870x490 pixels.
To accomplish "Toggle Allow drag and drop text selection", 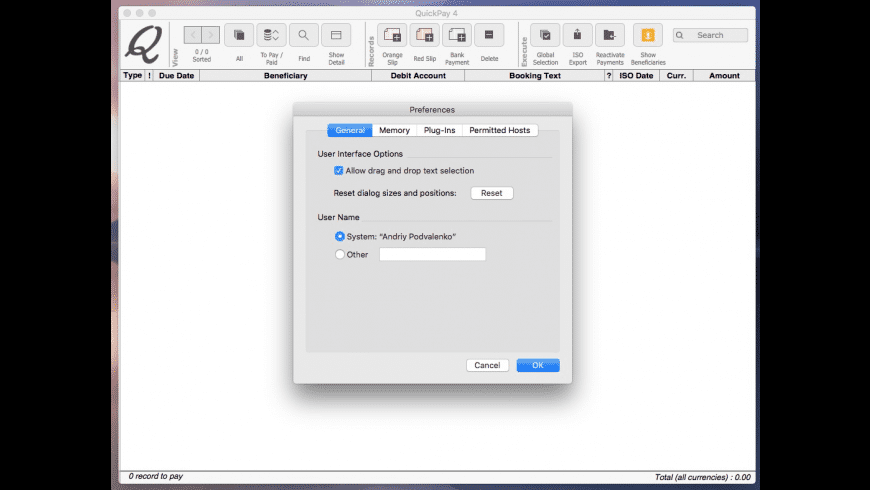I will coord(338,170).
